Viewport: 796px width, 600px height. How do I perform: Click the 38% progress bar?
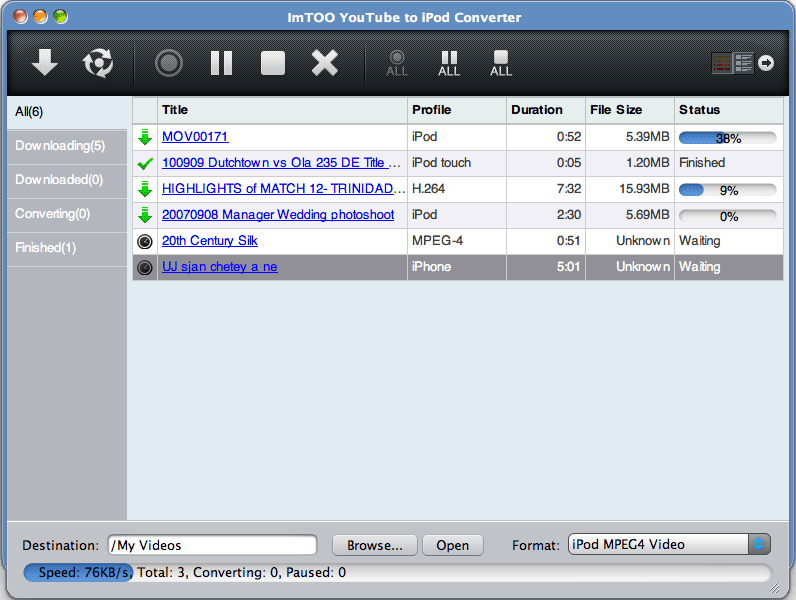(727, 138)
